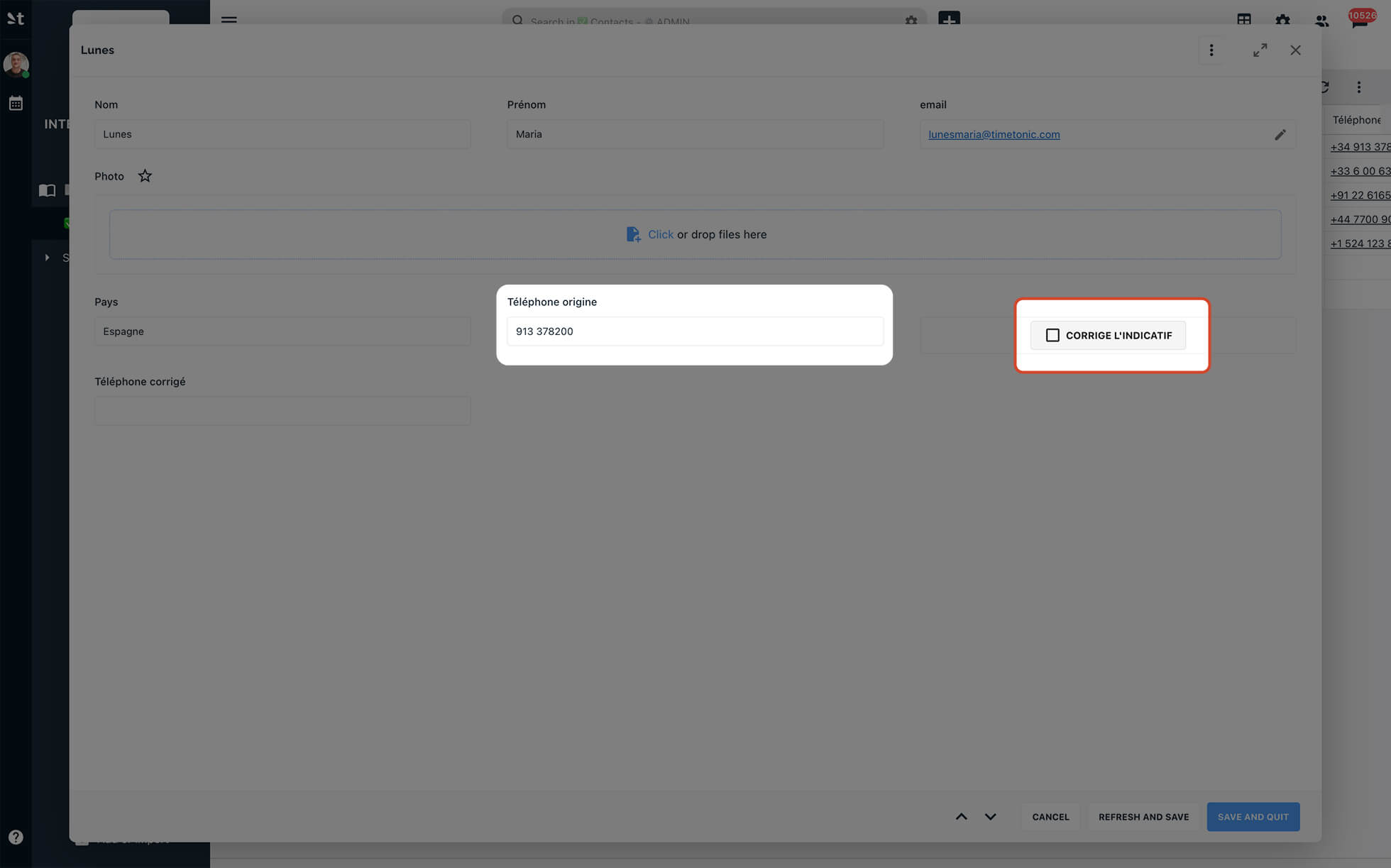This screenshot has width=1391, height=868.
Task: Mark Photo as favorite with the star icon
Action: click(145, 176)
